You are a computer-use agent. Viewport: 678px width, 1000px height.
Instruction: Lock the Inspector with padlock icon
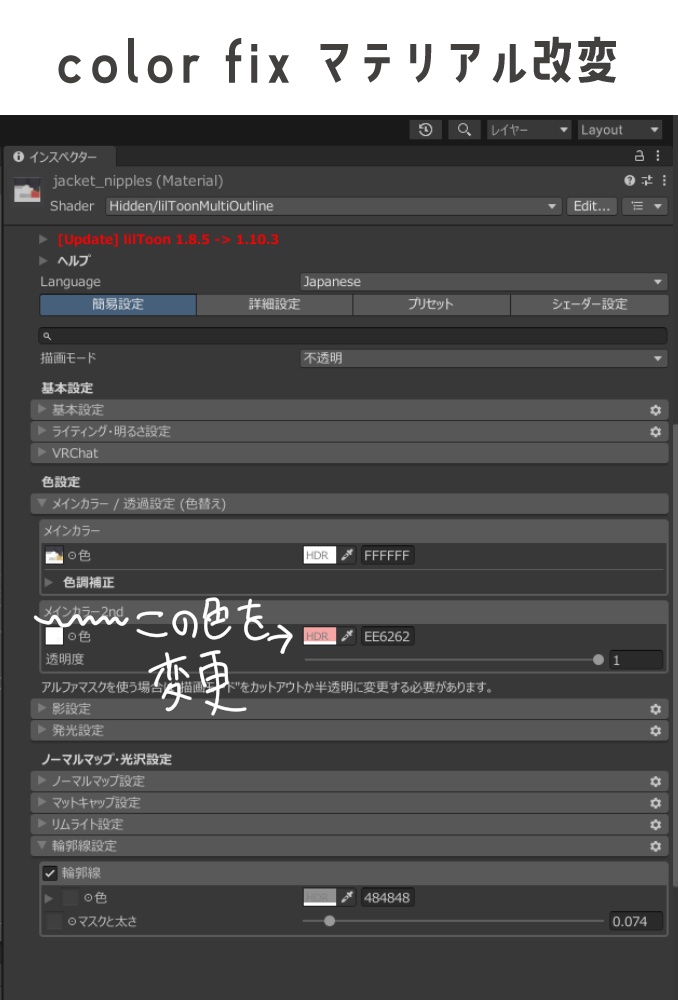point(639,156)
